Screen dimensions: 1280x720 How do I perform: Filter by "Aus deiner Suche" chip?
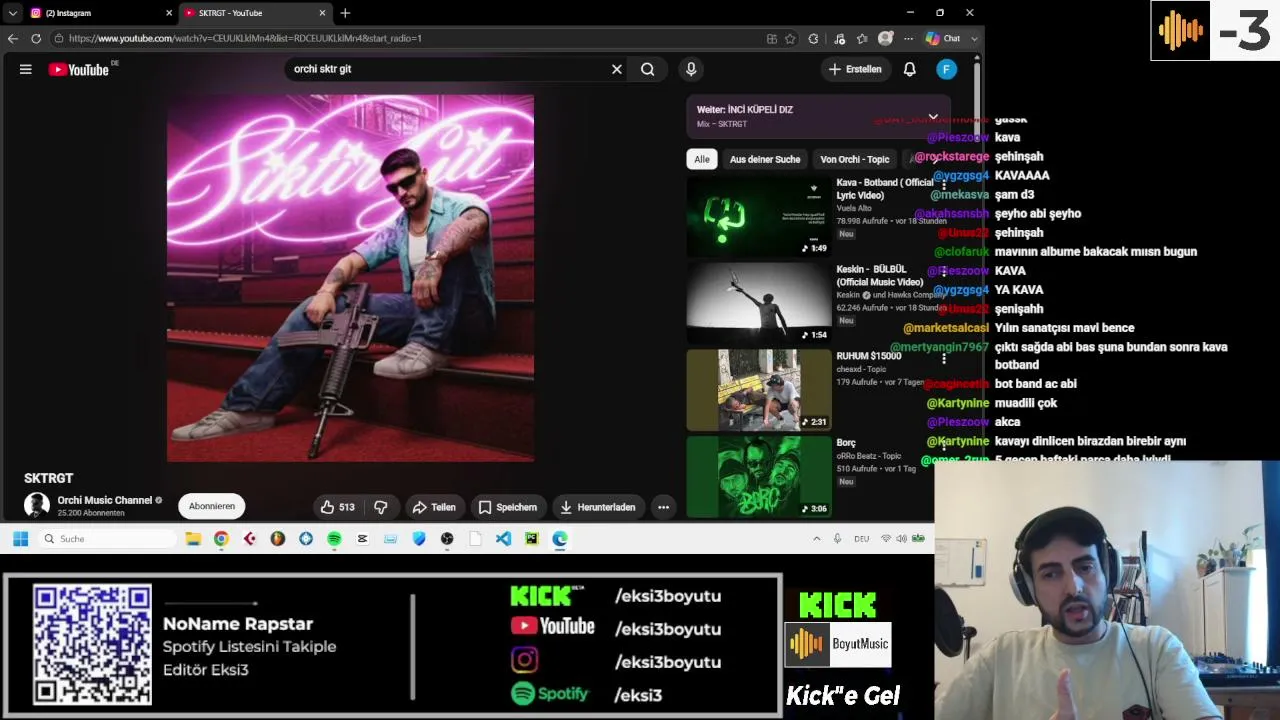[765, 159]
